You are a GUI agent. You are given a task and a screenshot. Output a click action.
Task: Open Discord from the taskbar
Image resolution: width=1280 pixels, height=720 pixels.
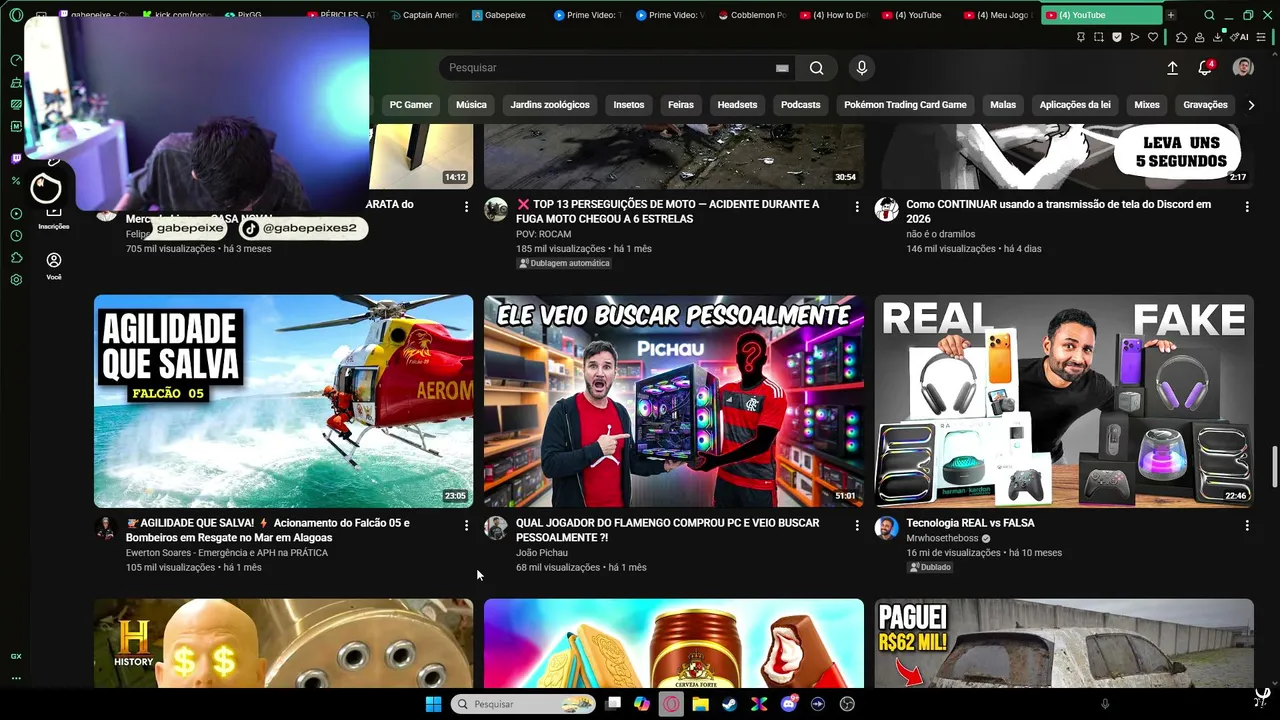(x=788, y=704)
